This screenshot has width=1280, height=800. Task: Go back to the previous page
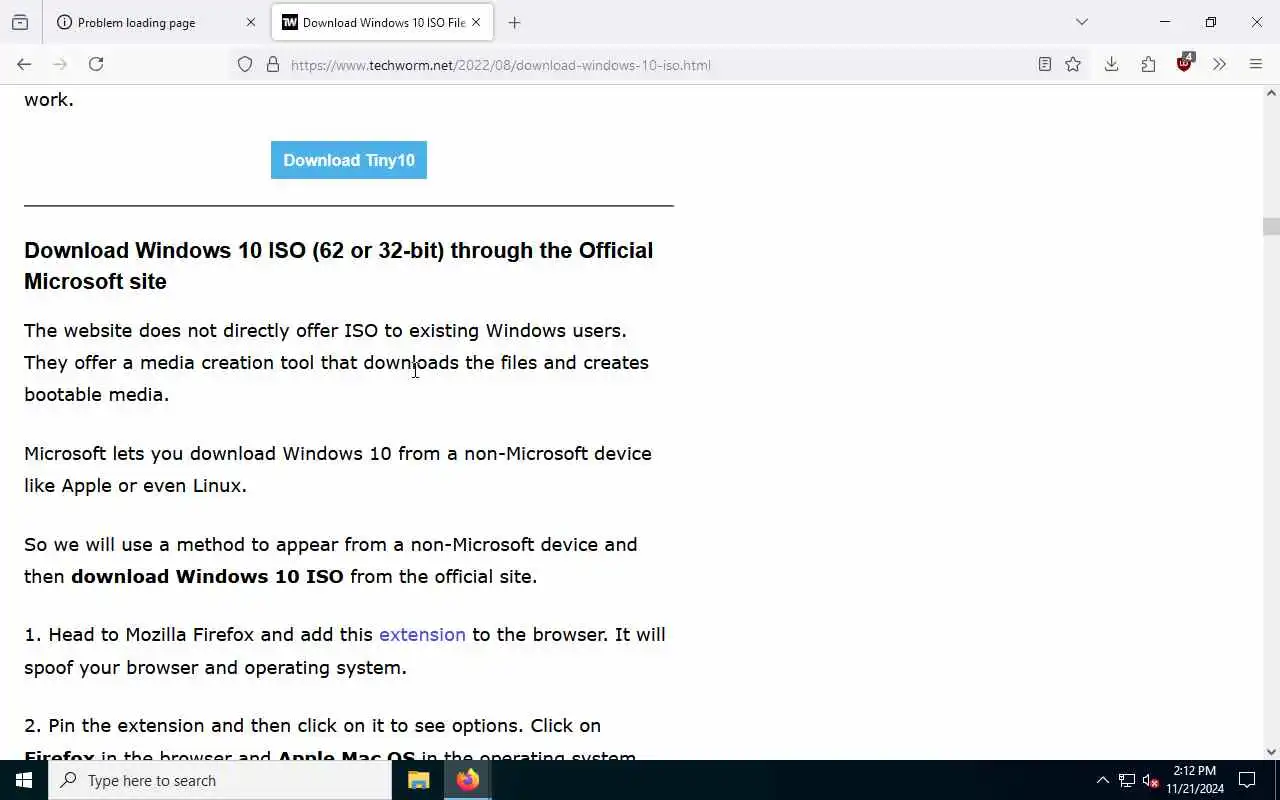coord(24,64)
